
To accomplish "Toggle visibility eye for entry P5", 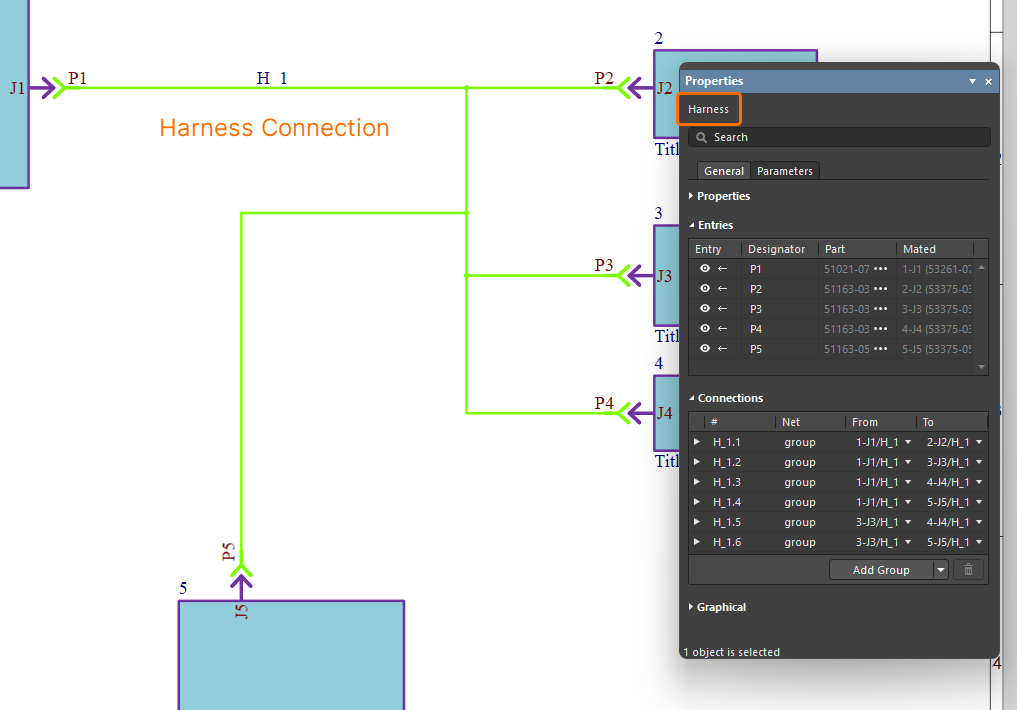I will pos(705,349).
